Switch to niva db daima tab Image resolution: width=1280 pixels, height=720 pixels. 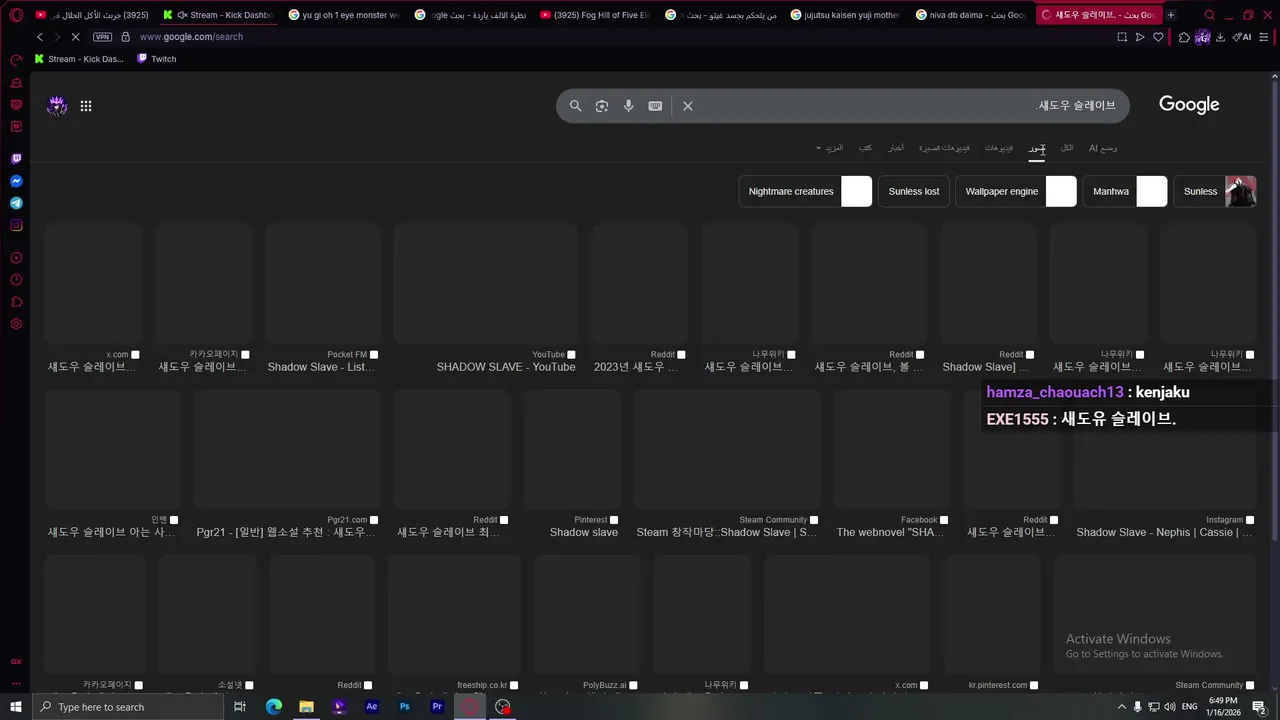point(971,15)
